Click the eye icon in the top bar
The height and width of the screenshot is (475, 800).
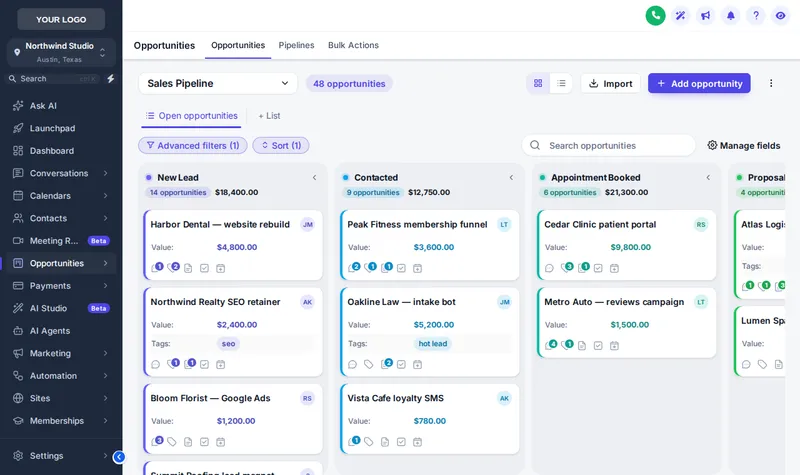coord(780,15)
